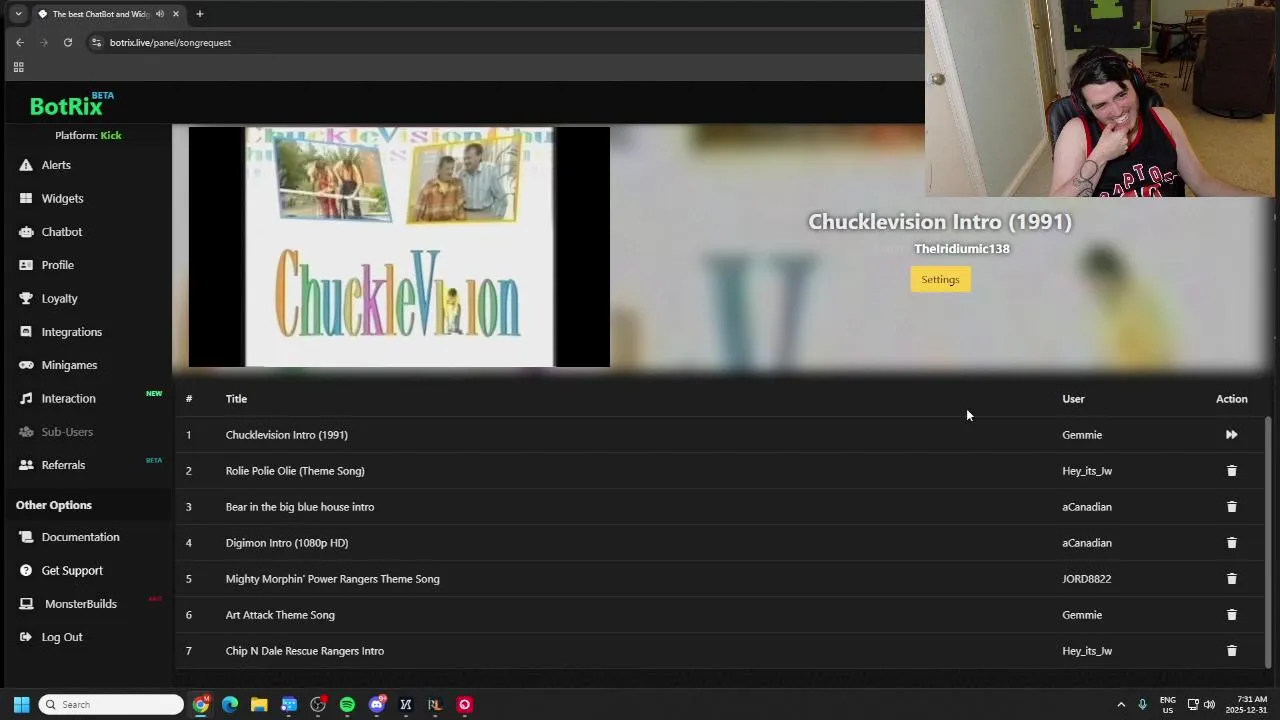The height and width of the screenshot is (720, 1280).
Task: Open the tab search dropdown arrow
Action: pyautogui.click(x=18, y=14)
